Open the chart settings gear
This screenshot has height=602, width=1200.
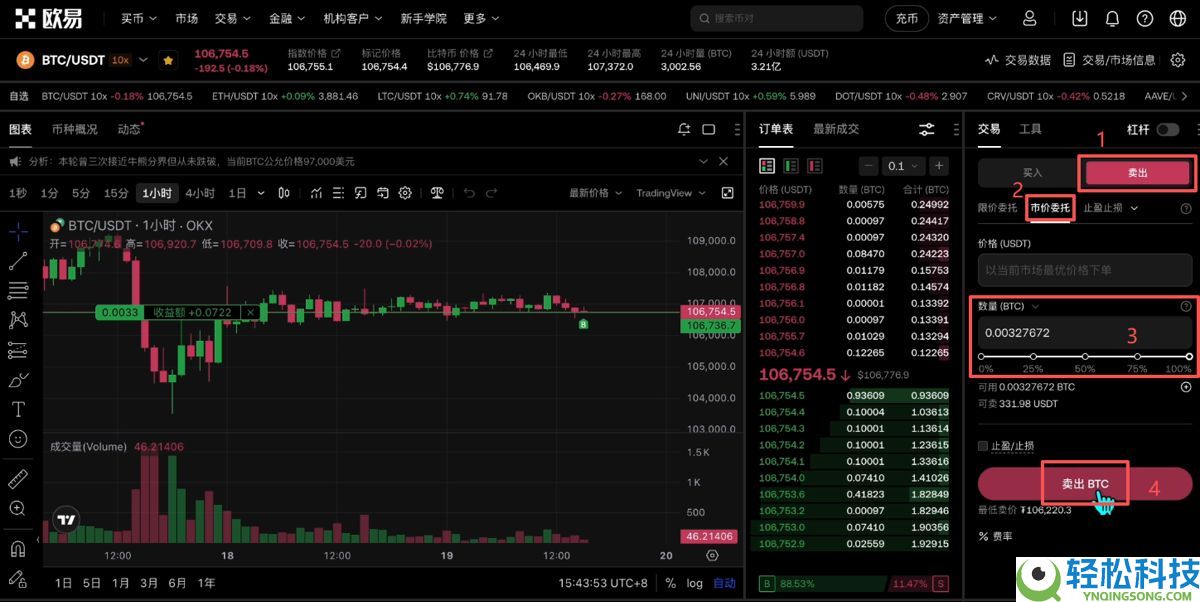point(406,193)
